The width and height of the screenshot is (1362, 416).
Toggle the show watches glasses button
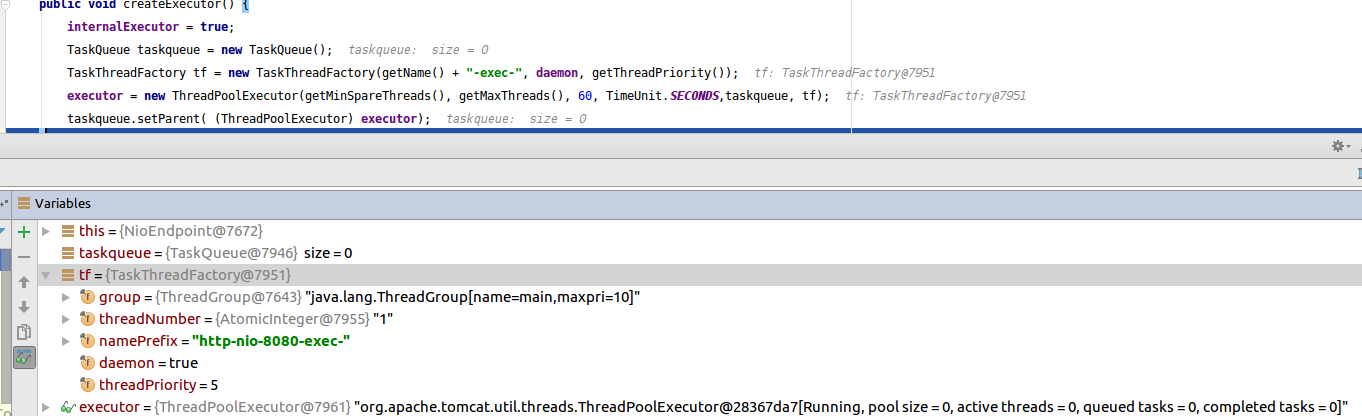pyautogui.click(x=25, y=356)
